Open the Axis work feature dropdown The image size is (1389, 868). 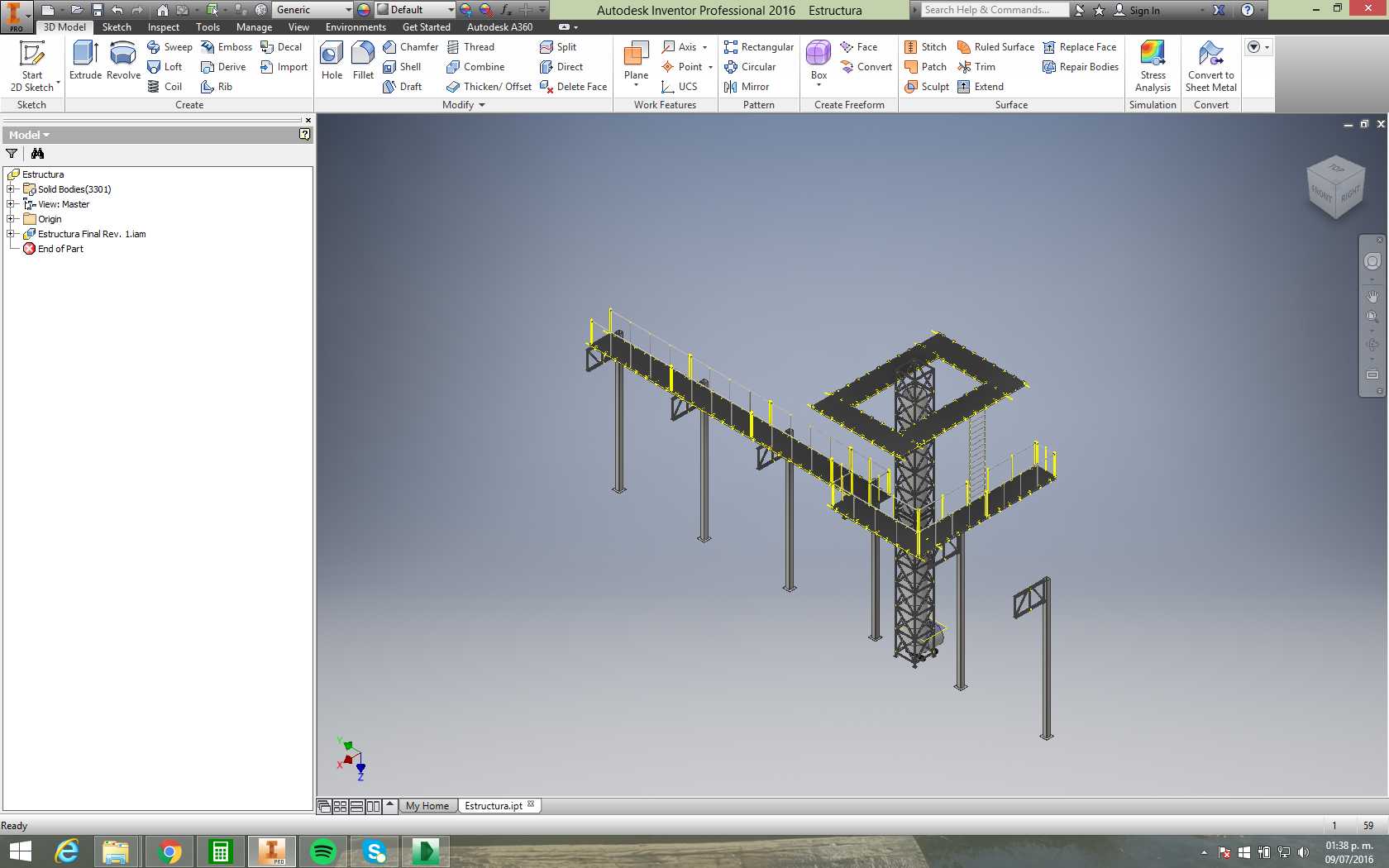pyautogui.click(x=704, y=47)
